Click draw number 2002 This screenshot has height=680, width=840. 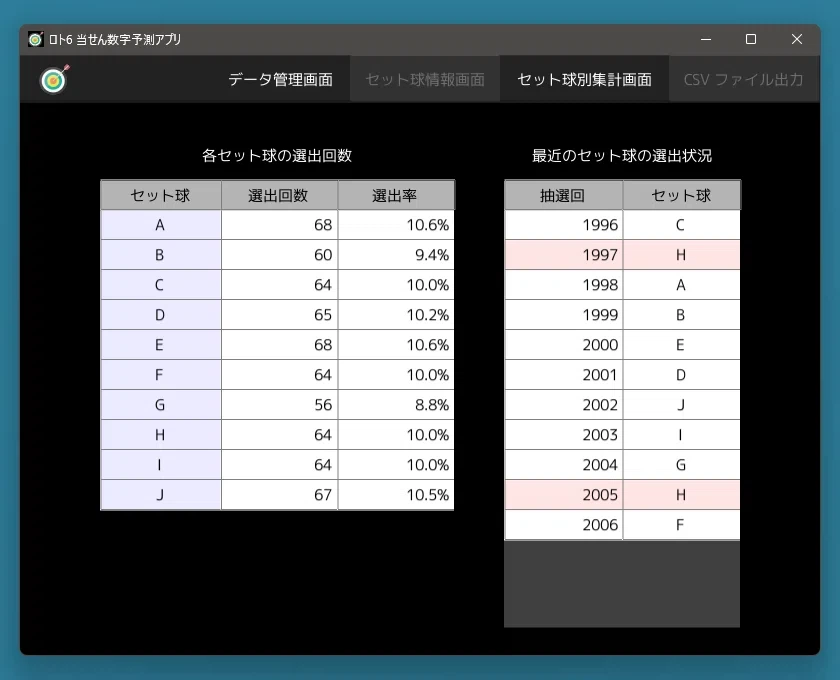pos(564,405)
